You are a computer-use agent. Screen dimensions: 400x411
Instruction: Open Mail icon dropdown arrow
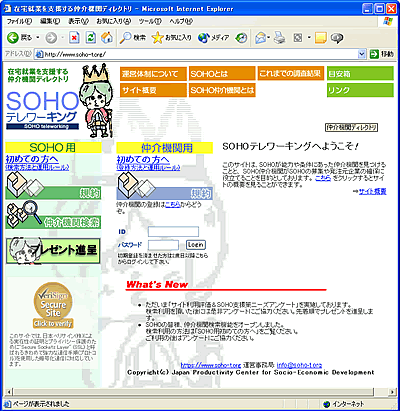(x=269, y=38)
